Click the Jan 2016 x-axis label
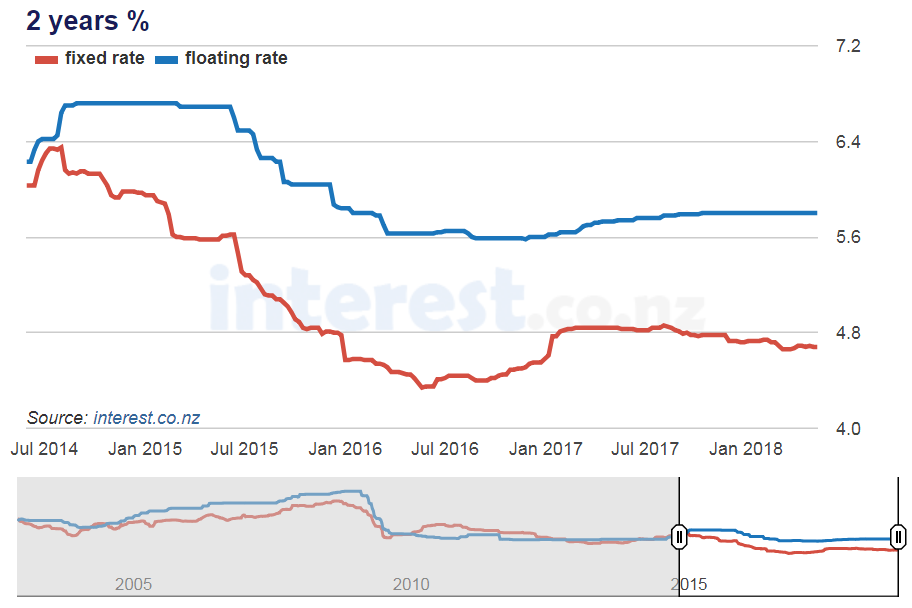Viewport: 912px width, 608px height. [x=345, y=449]
